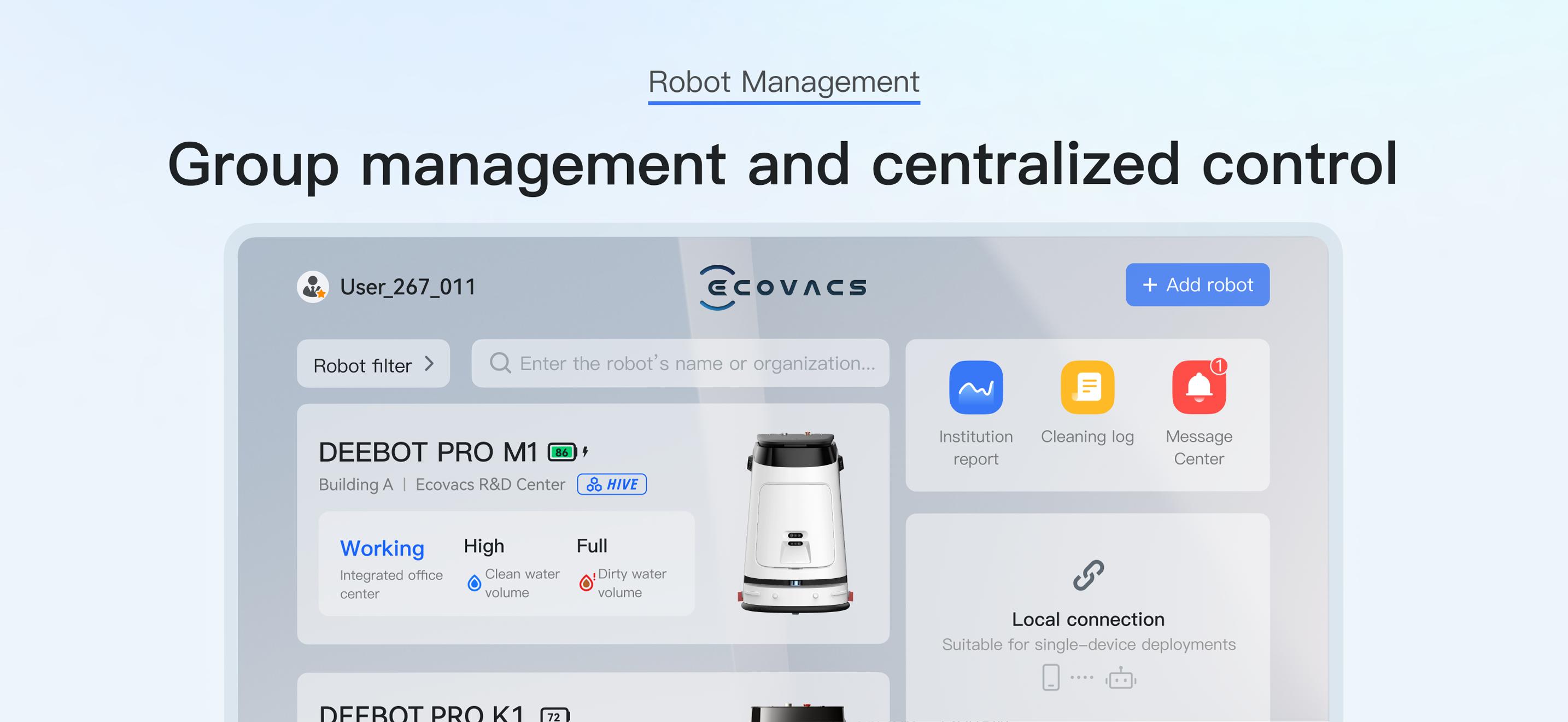Open the Message Center bell icon
The height and width of the screenshot is (722, 1568).
coord(1198,387)
